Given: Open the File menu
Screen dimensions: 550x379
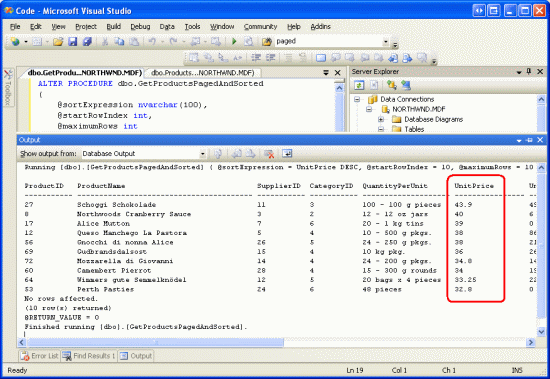Looking at the screenshot, I should pyautogui.click(x=15, y=27).
